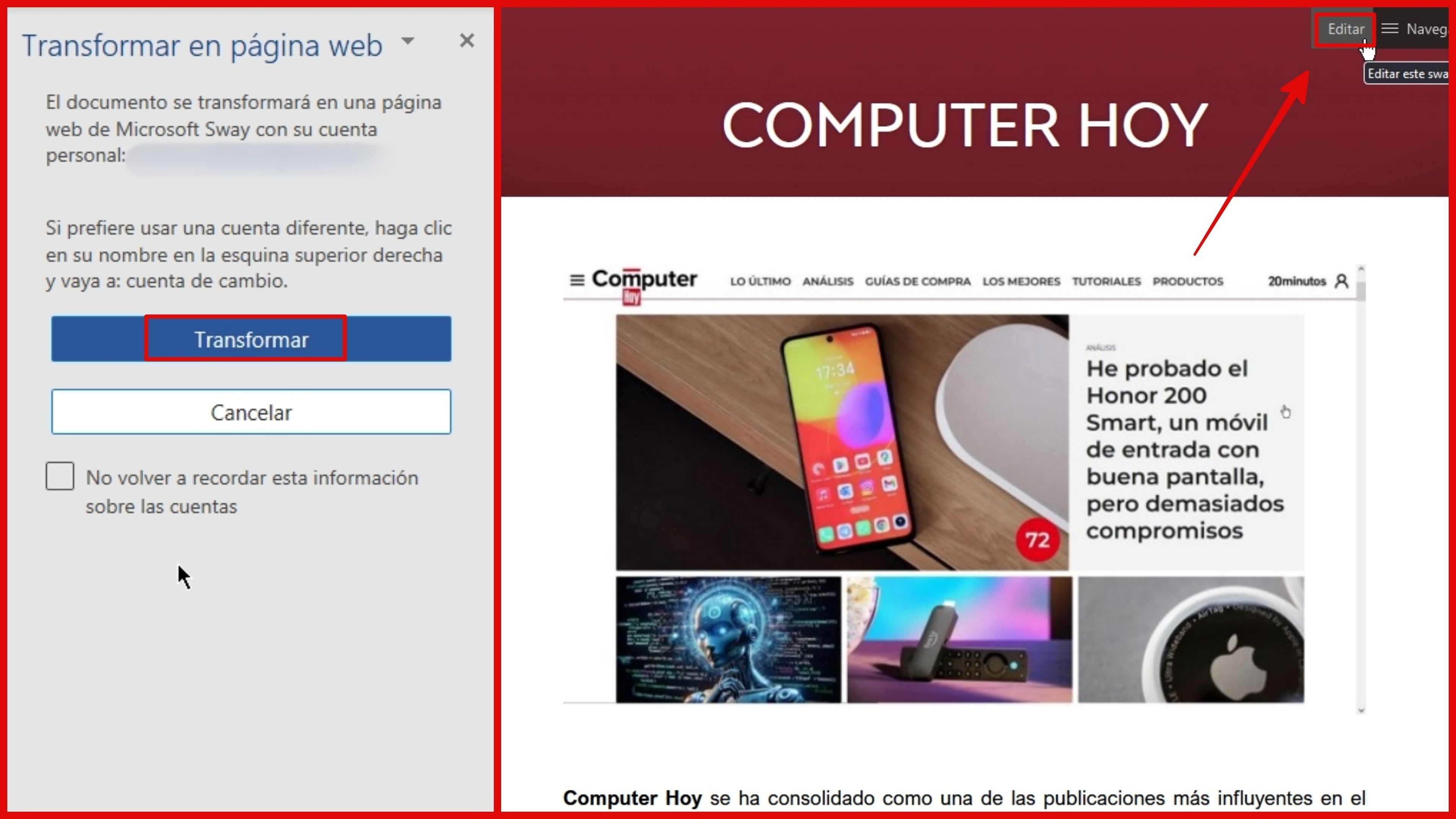Click the Editar este sway icon
The height and width of the screenshot is (819, 1456).
(x=1346, y=28)
